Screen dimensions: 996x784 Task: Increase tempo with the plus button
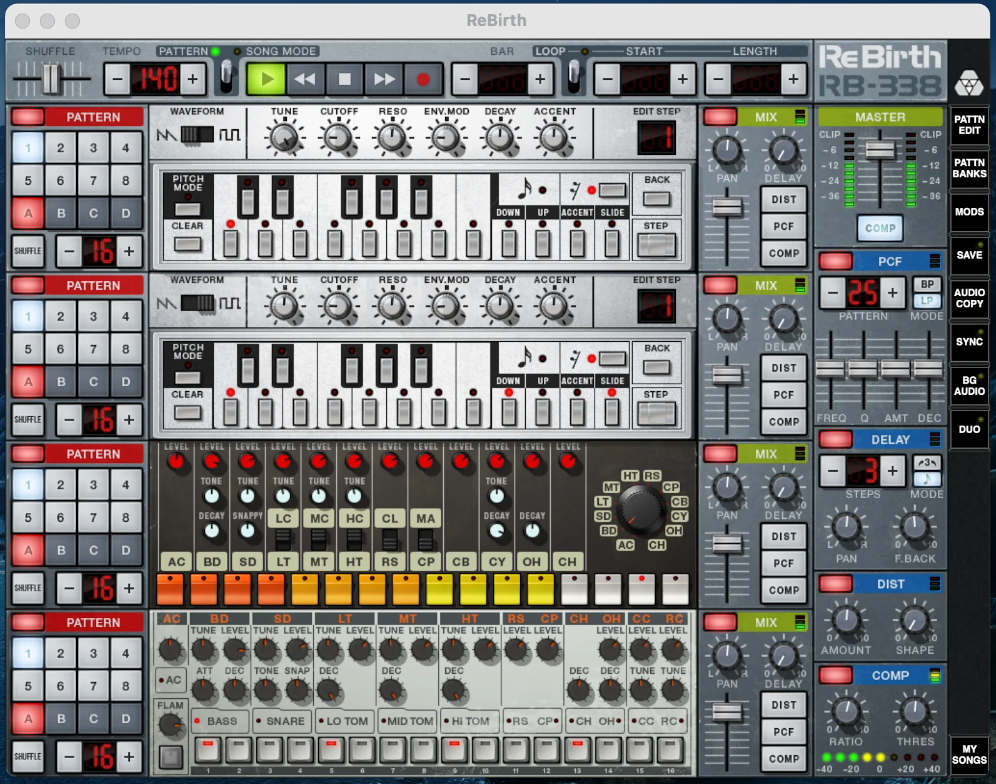click(x=192, y=78)
